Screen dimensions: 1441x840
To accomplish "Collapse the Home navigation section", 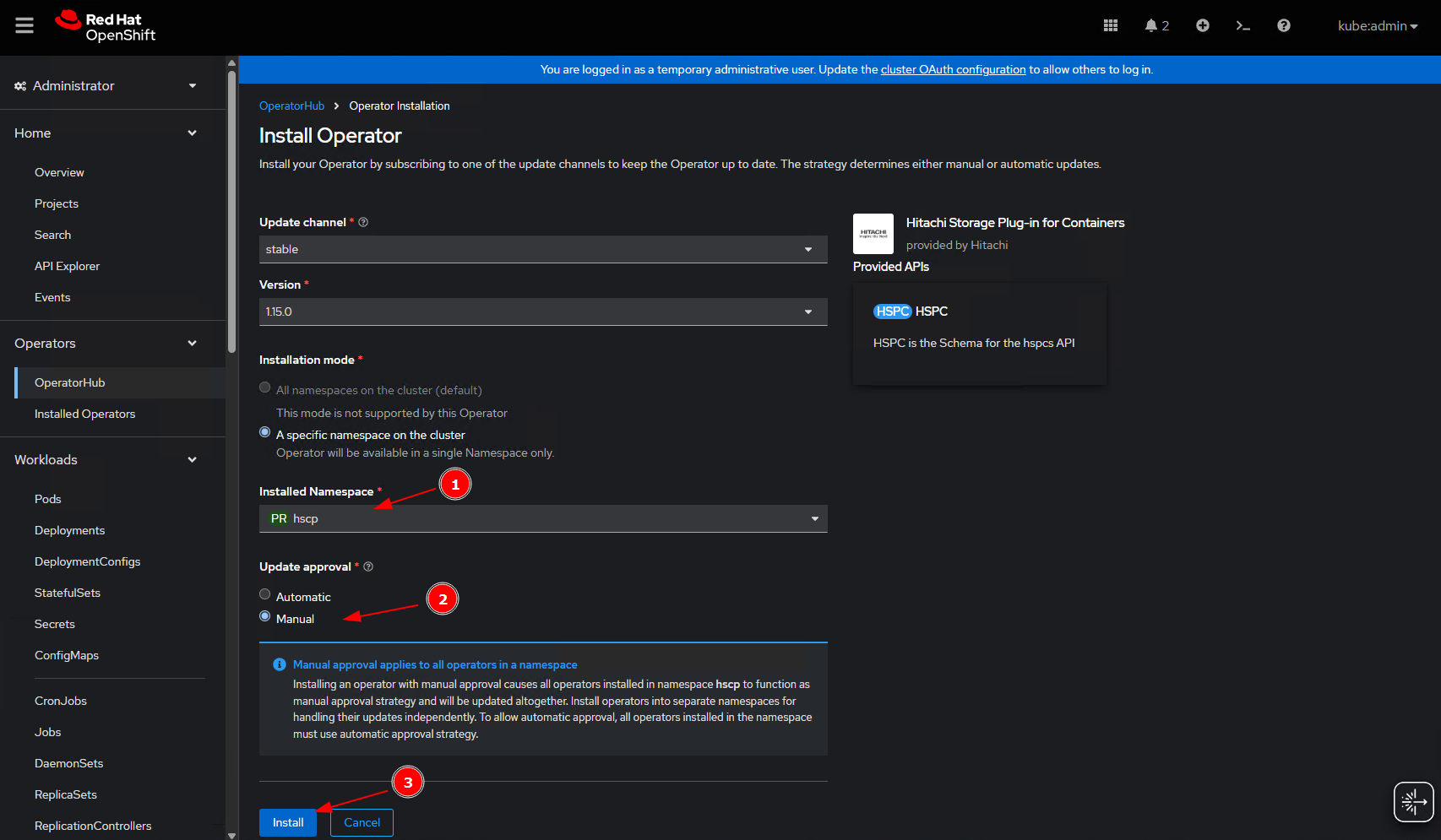I will [x=113, y=133].
